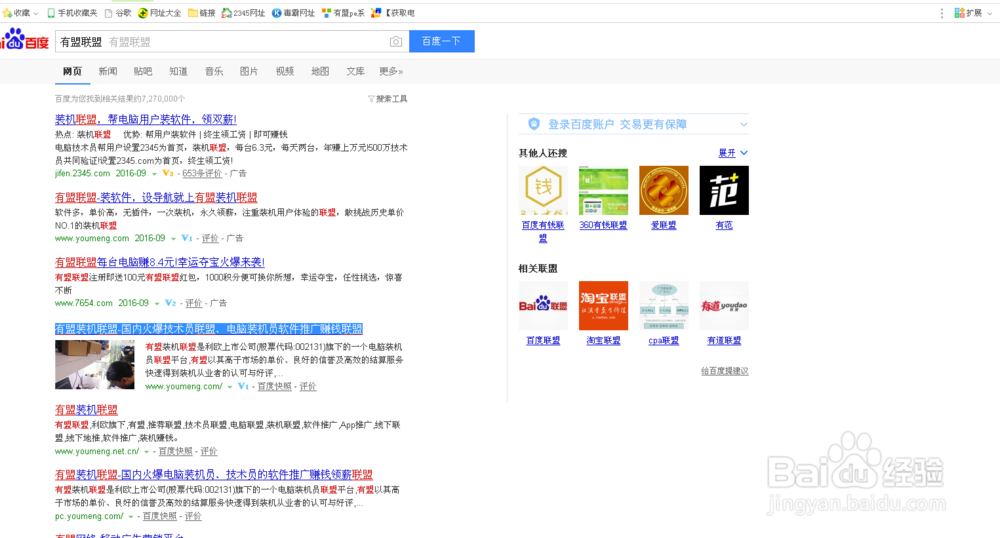
Task: Select the 网页 tab
Action: (72, 71)
